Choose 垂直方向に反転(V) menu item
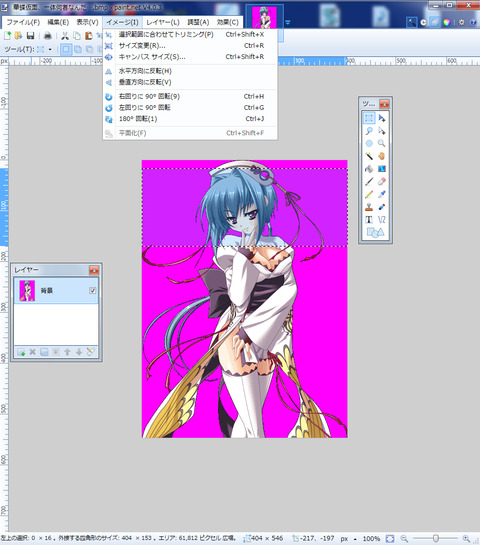This screenshot has height=545, width=480. tap(190, 82)
